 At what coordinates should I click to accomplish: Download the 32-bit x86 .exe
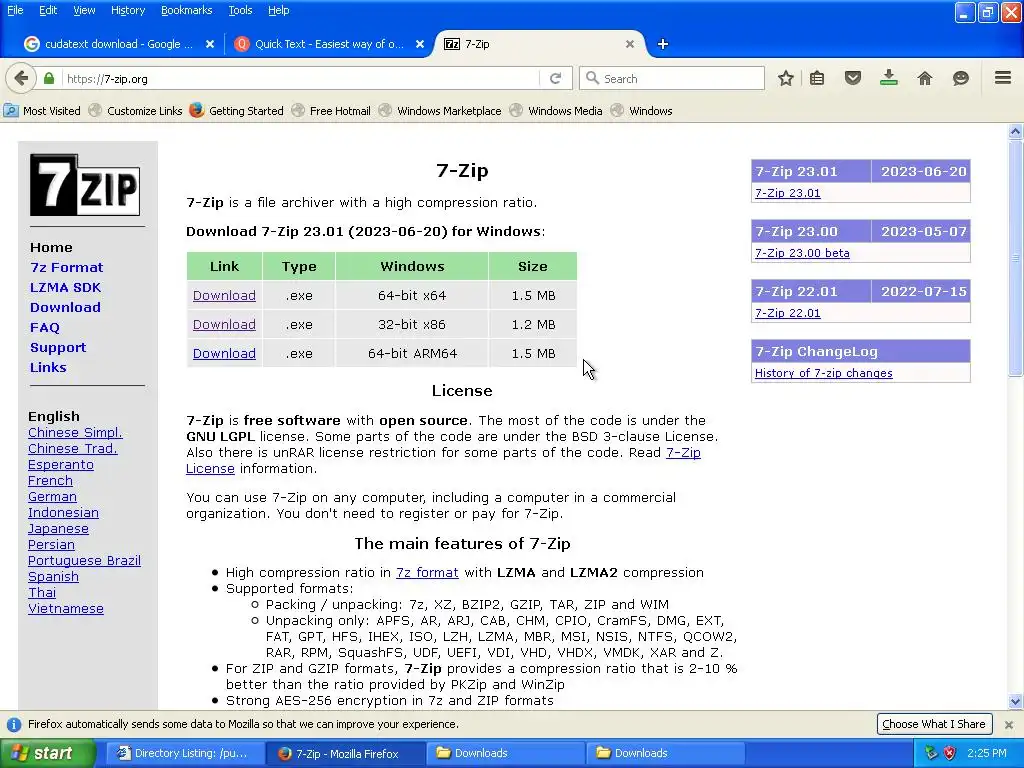[x=224, y=325]
